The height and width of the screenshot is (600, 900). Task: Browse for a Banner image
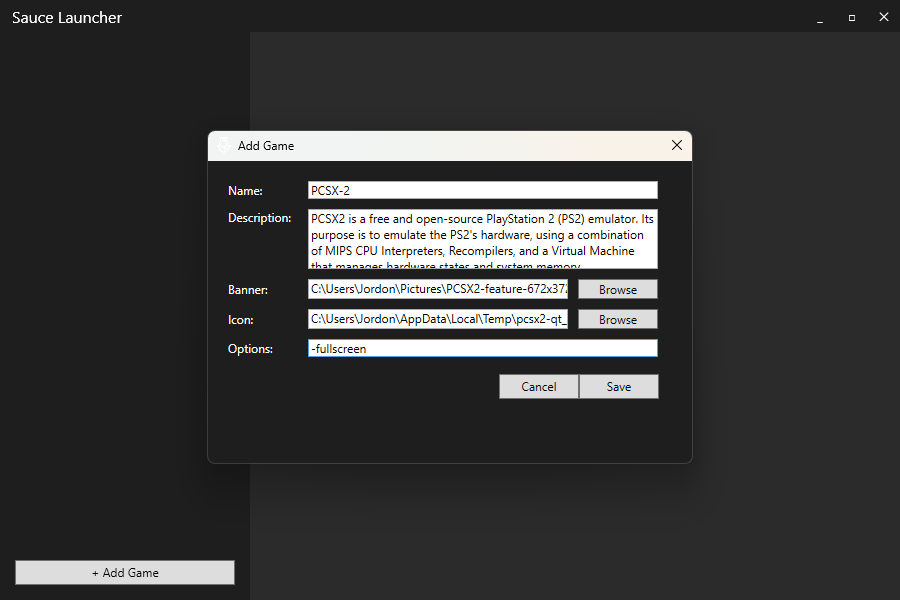(x=618, y=289)
